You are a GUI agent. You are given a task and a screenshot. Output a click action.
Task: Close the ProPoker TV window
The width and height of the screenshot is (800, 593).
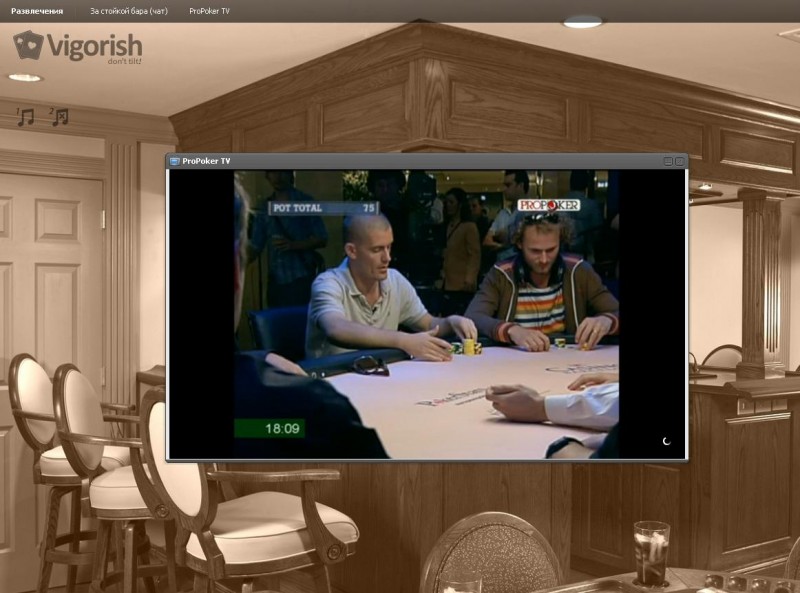pyautogui.click(x=679, y=161)
